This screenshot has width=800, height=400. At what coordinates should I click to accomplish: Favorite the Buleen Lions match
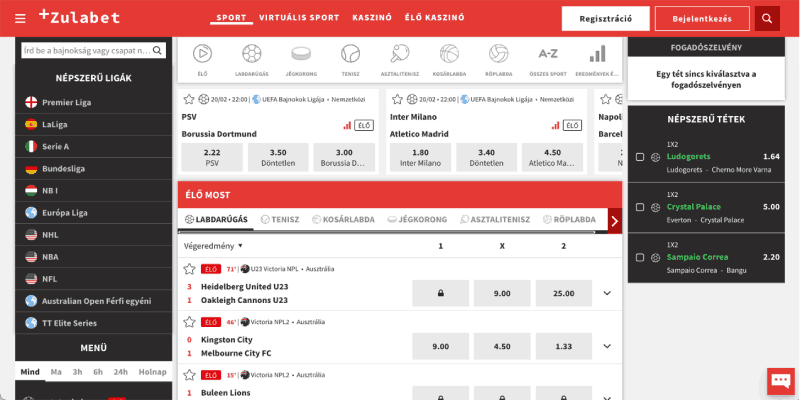[189, 375]
